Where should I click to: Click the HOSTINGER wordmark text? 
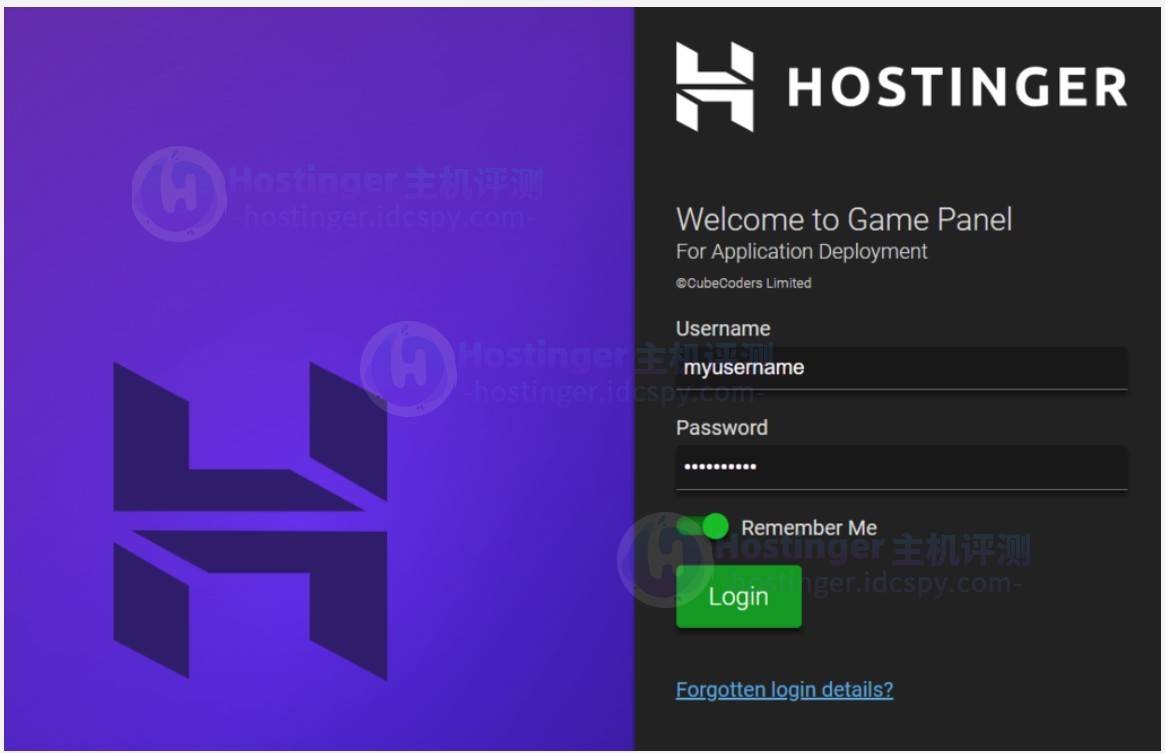click(957, 87)
